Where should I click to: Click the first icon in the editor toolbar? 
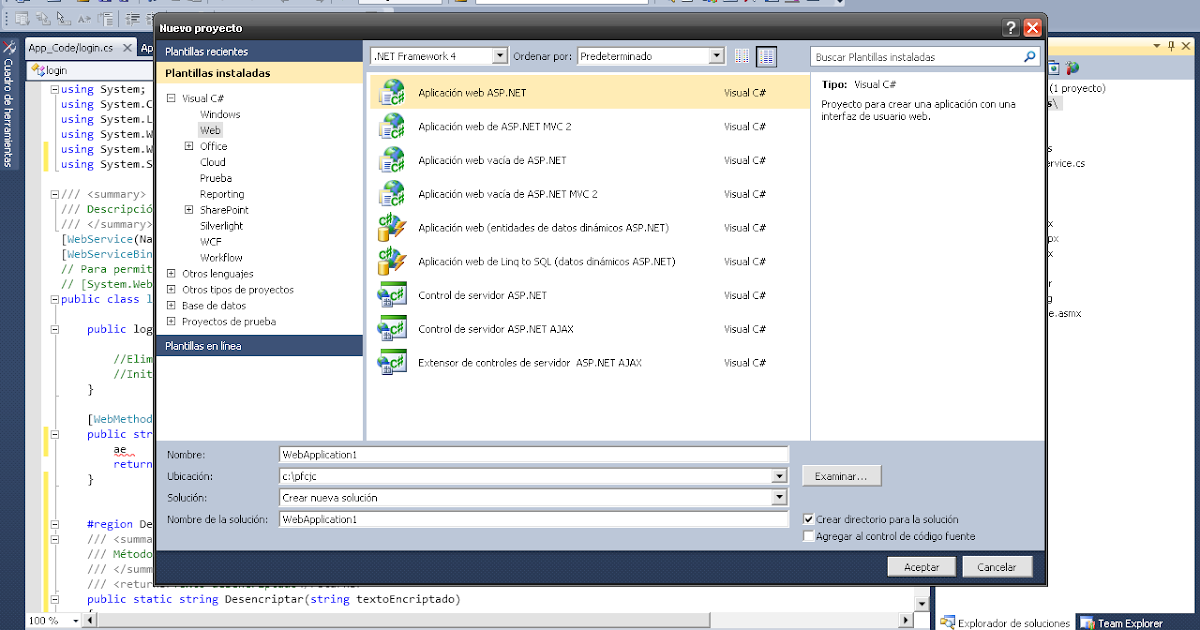coord(21,19)
